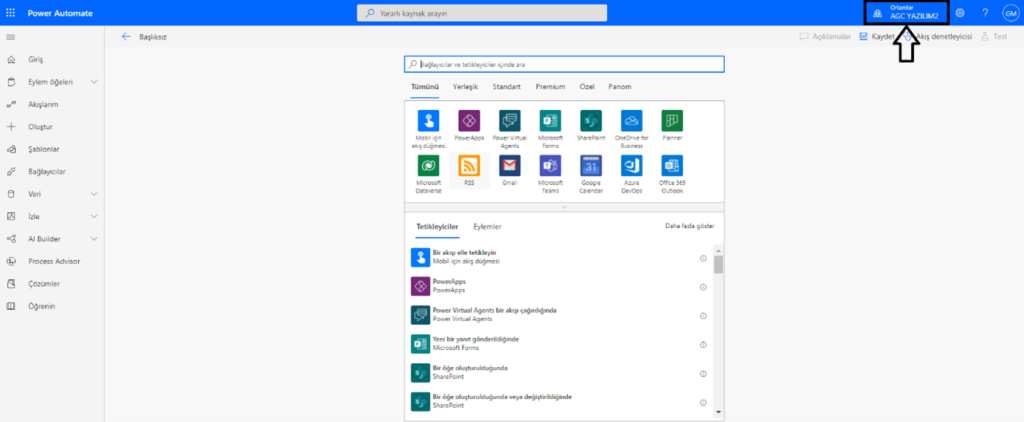Open Şablonlar in the sidebar

tap(44, 149)
